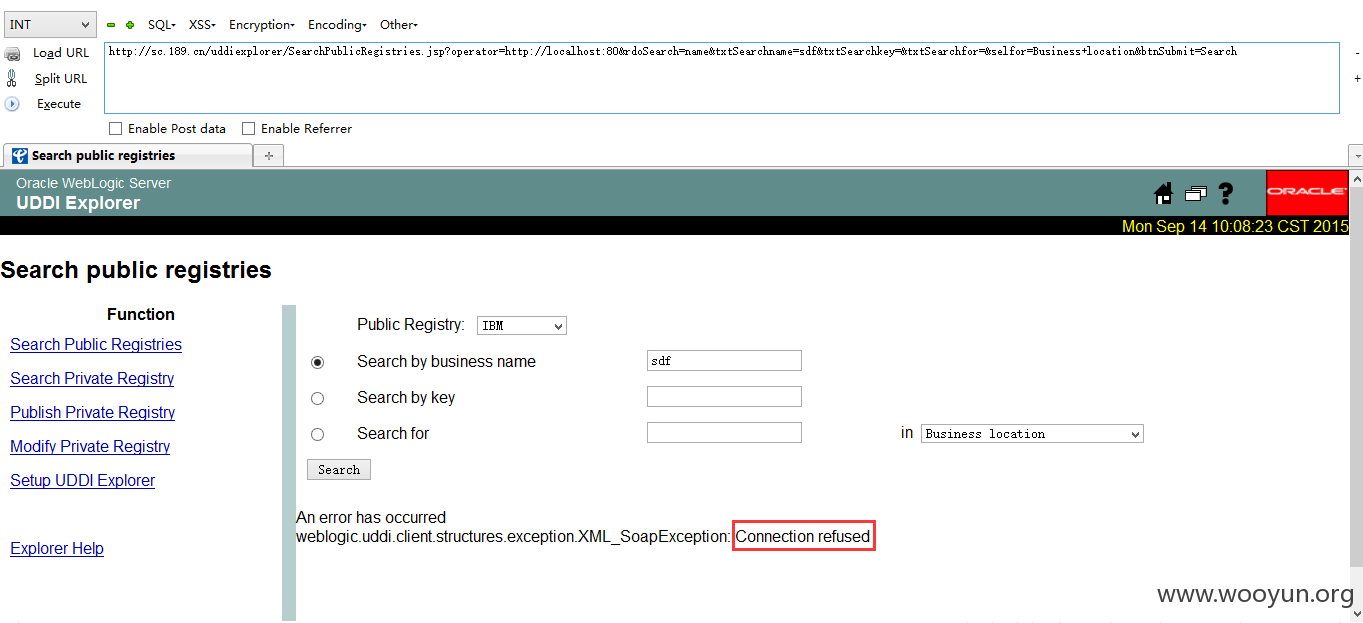Click the tab favicon for Search public registries

coord(19,156)
